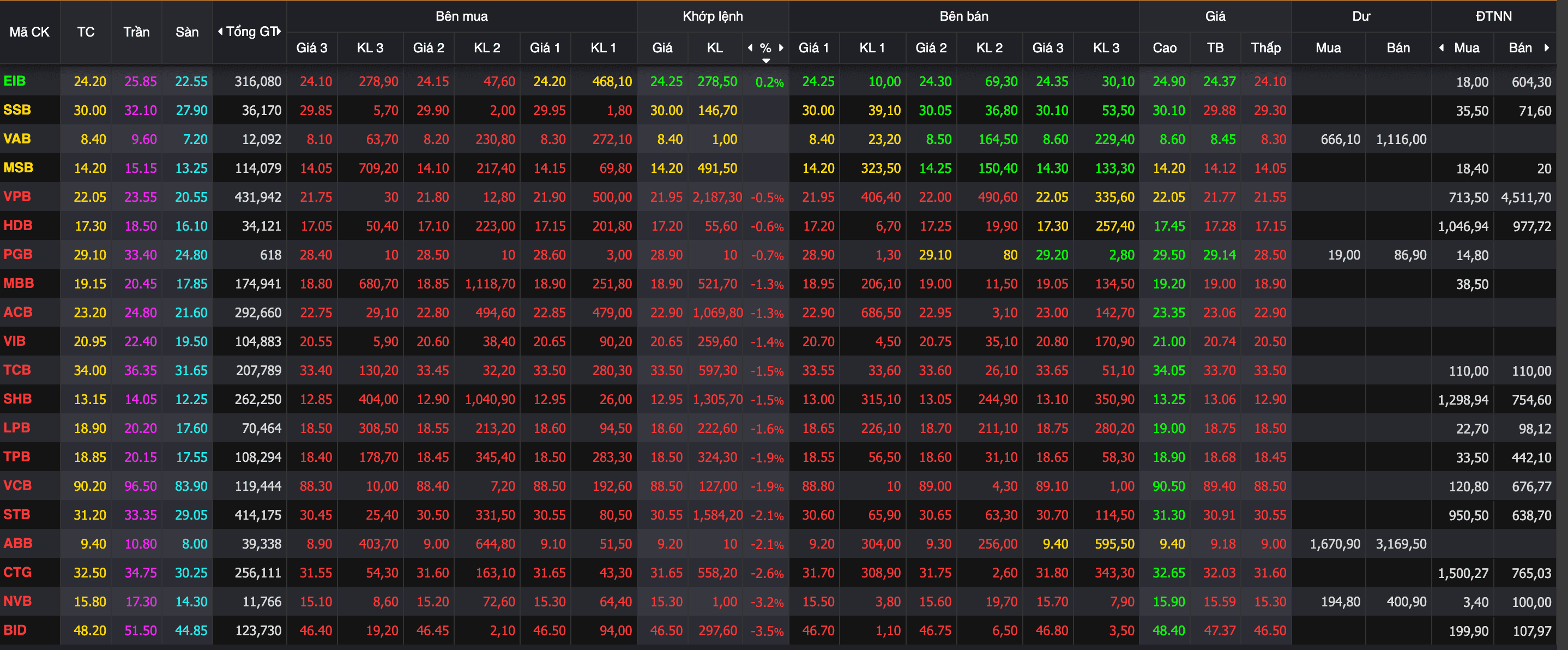Click the right arrow beside Tổng GT
1568x650 pixels.
[x=279, y=32]
